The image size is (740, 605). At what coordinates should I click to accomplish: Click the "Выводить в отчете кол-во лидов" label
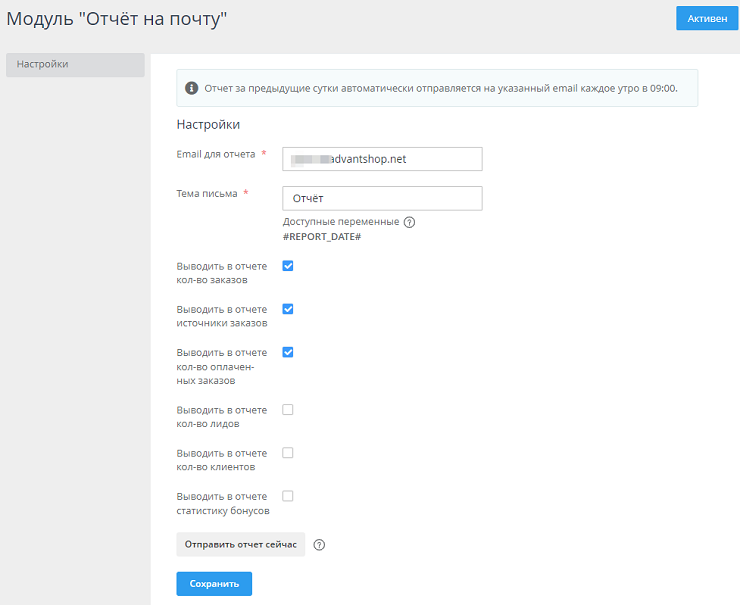(221, 417)
